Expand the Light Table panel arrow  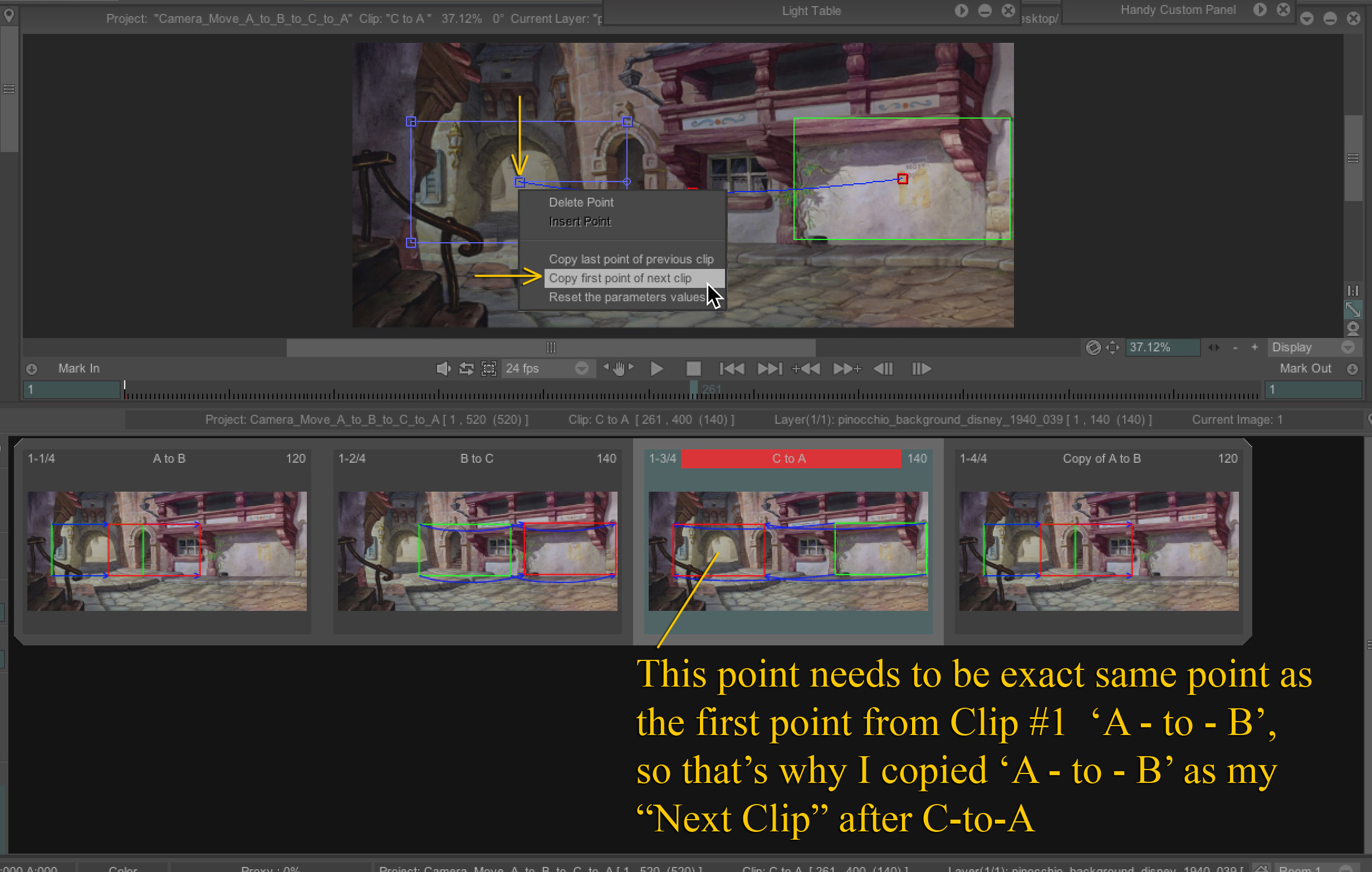[x=961, y=10]
